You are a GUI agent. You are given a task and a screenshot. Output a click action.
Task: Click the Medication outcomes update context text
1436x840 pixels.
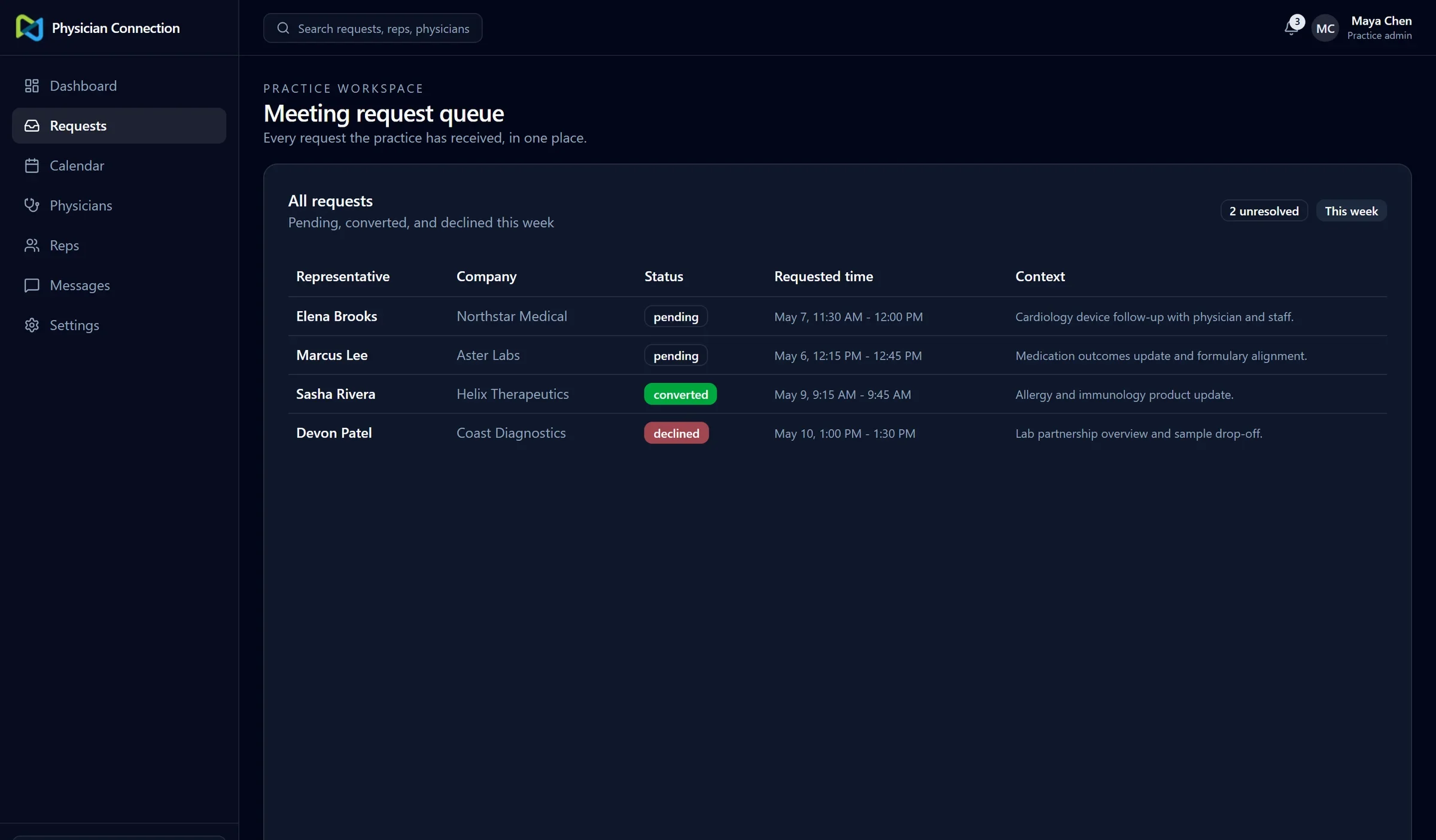[x=1161, y=356]
